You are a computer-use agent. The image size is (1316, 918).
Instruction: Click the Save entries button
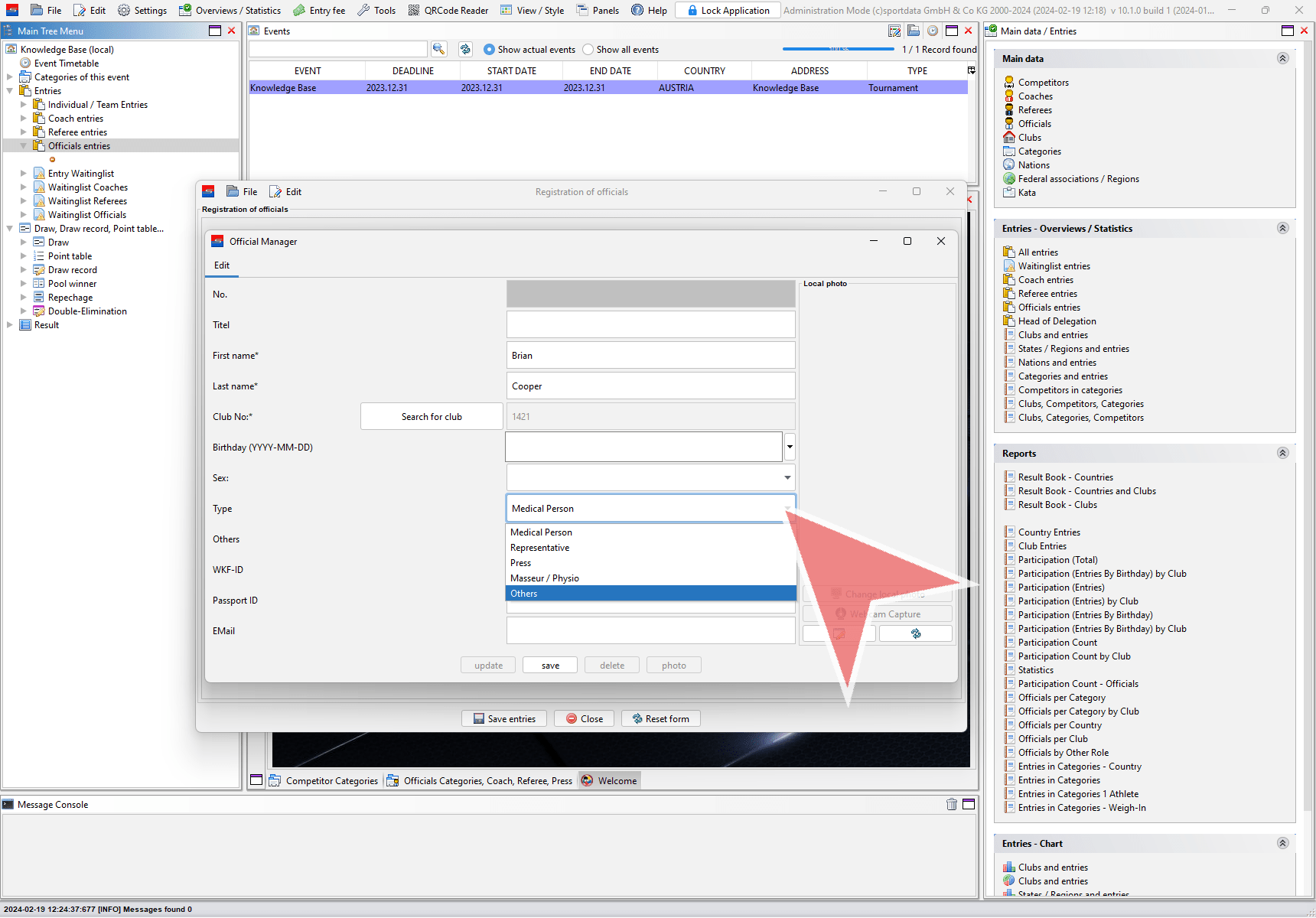[x=503, y=718]
